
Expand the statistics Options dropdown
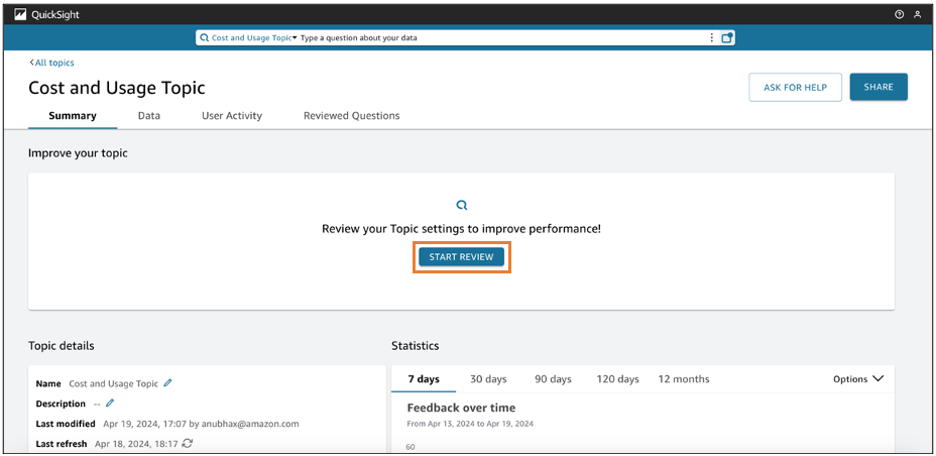click(858, 379)
